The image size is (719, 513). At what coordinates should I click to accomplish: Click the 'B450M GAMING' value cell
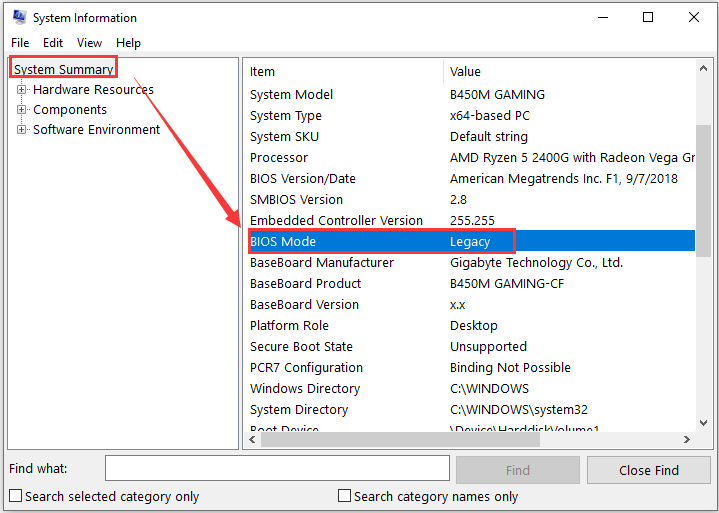pos(497,95)
